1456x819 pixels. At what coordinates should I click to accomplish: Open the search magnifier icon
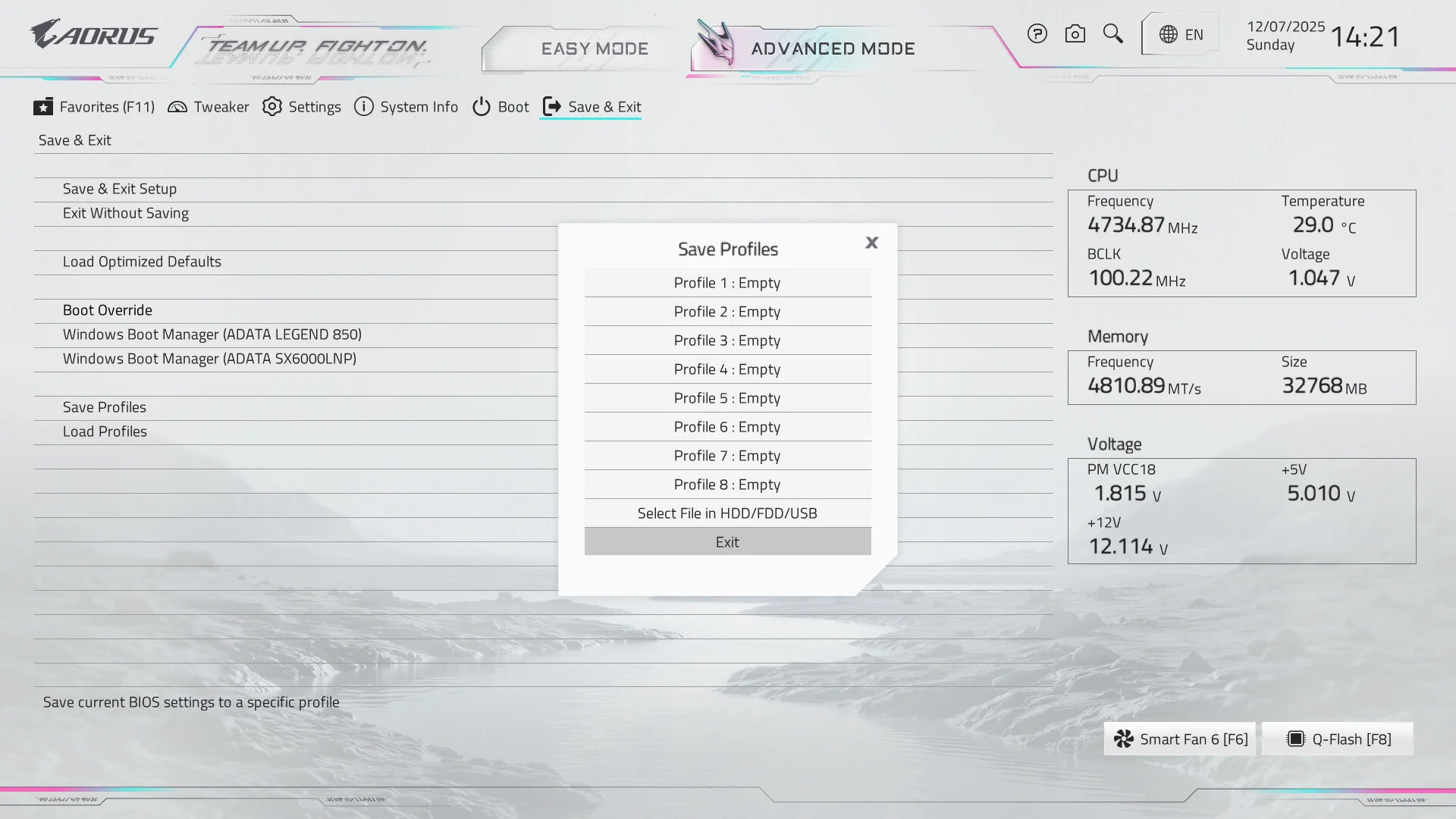coord(1112,34)
